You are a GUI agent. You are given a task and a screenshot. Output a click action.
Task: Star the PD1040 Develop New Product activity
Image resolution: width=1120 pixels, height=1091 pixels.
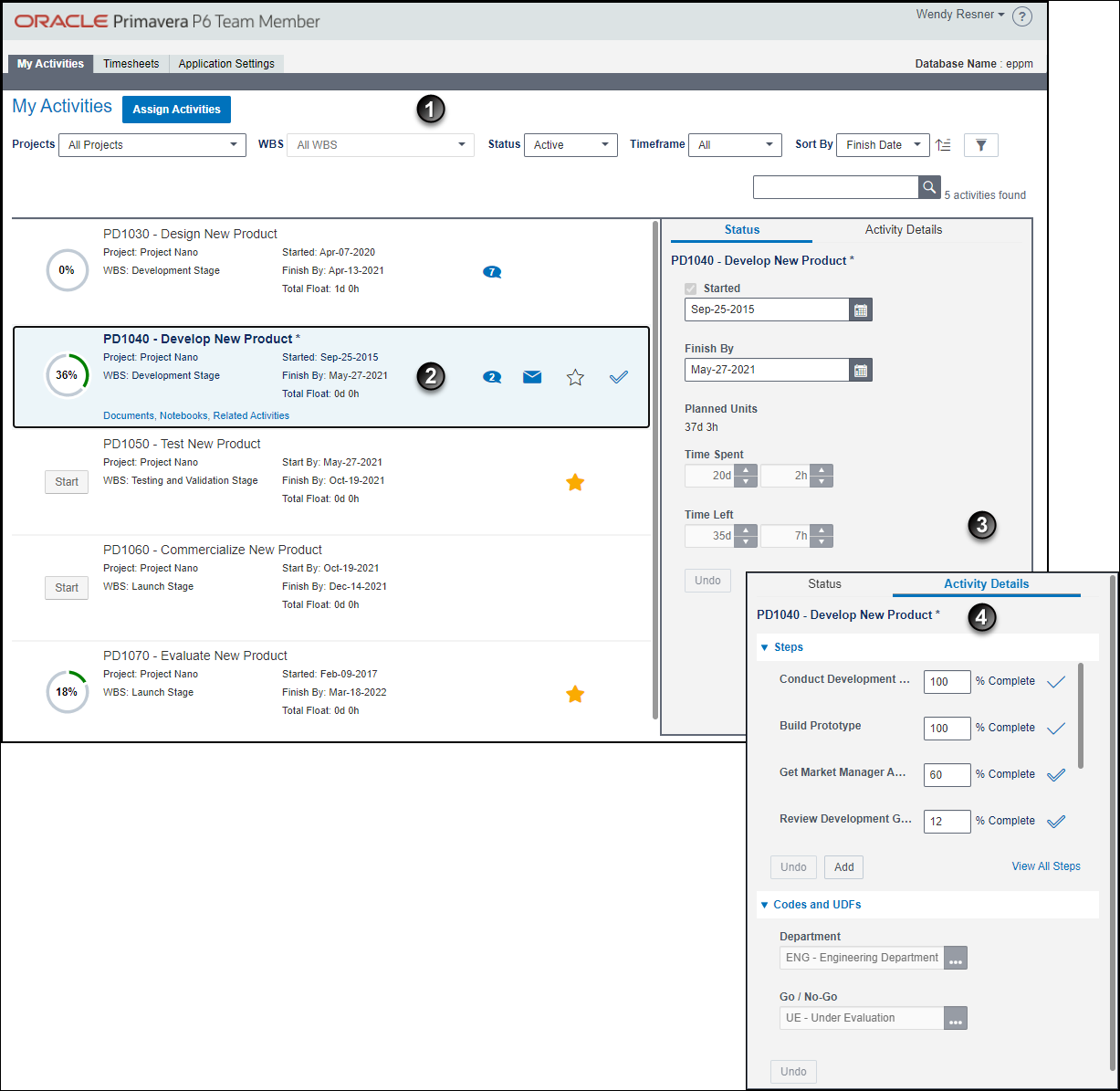pyautogui.click(x=575, y=377)
